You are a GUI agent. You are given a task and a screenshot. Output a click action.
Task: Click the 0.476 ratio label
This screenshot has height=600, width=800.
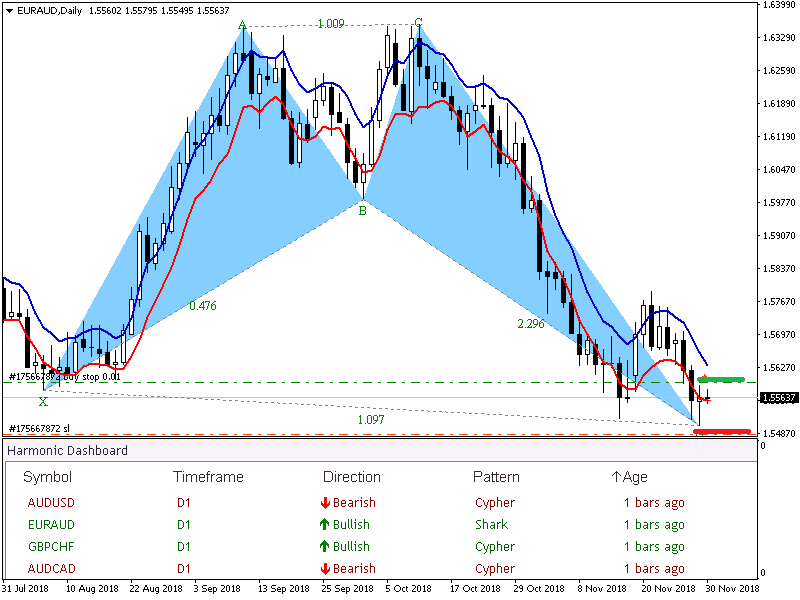(x=203, y=306)
